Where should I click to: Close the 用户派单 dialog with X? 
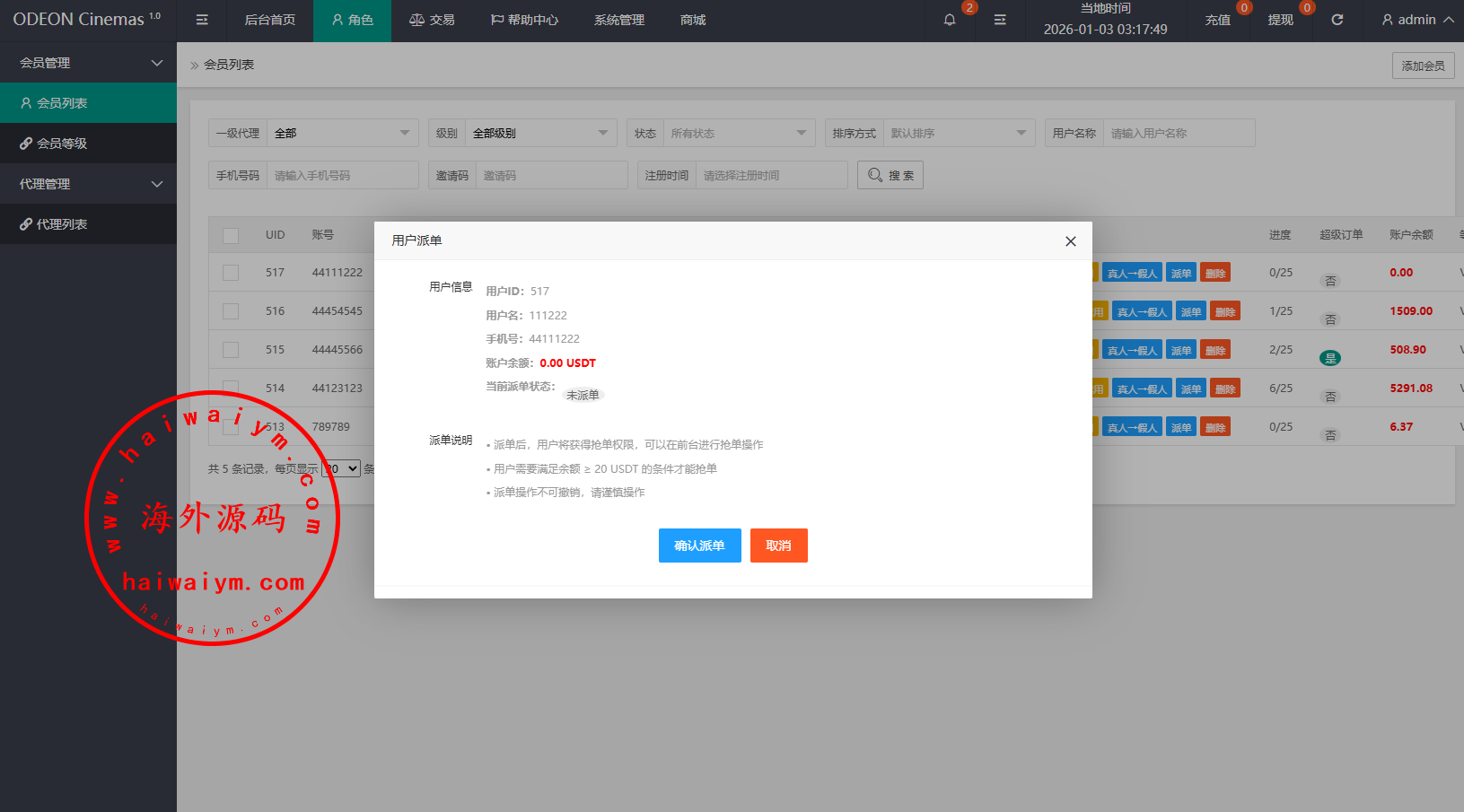[1070, 241]
